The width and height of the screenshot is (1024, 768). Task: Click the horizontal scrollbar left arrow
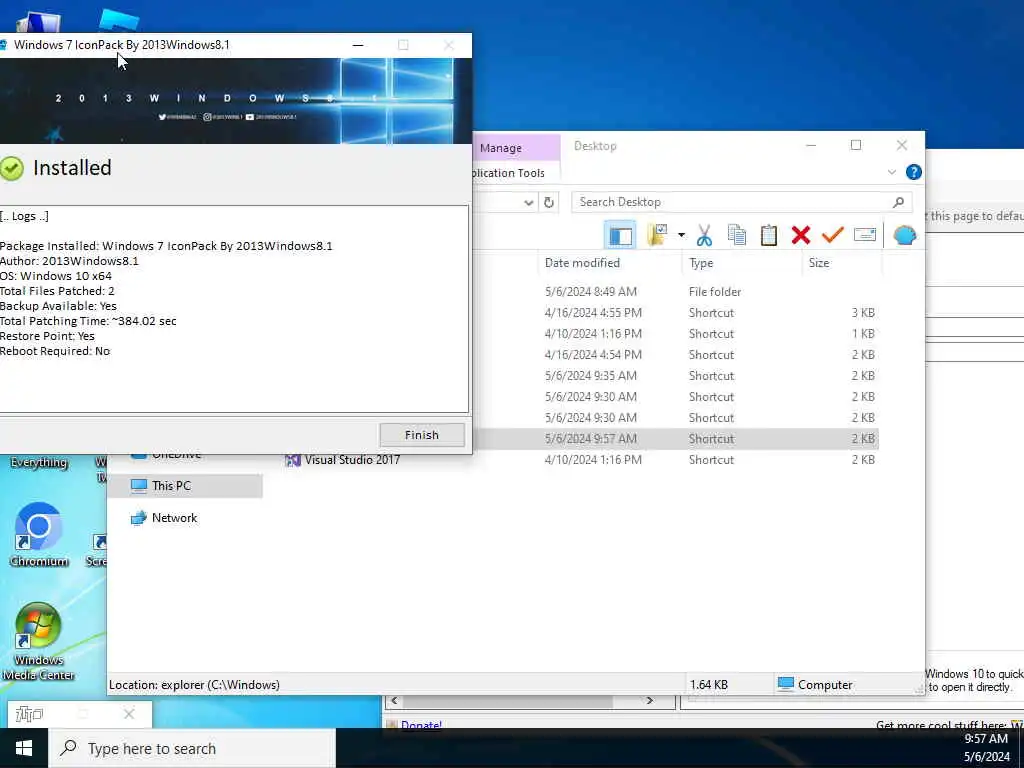(x=394, y=701)
